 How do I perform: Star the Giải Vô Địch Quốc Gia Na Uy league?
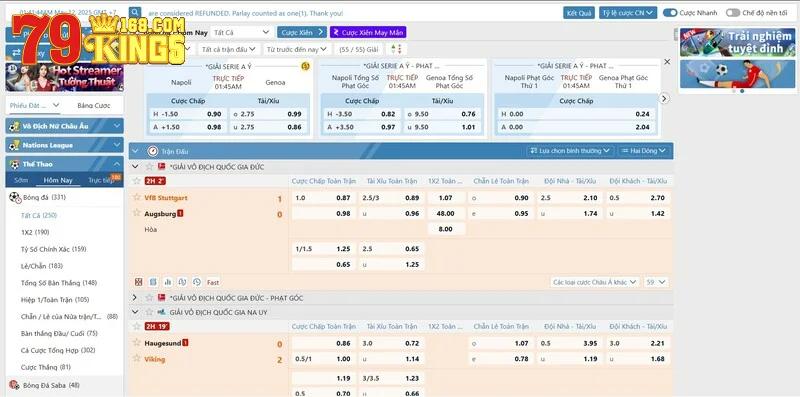click(149, 312)
